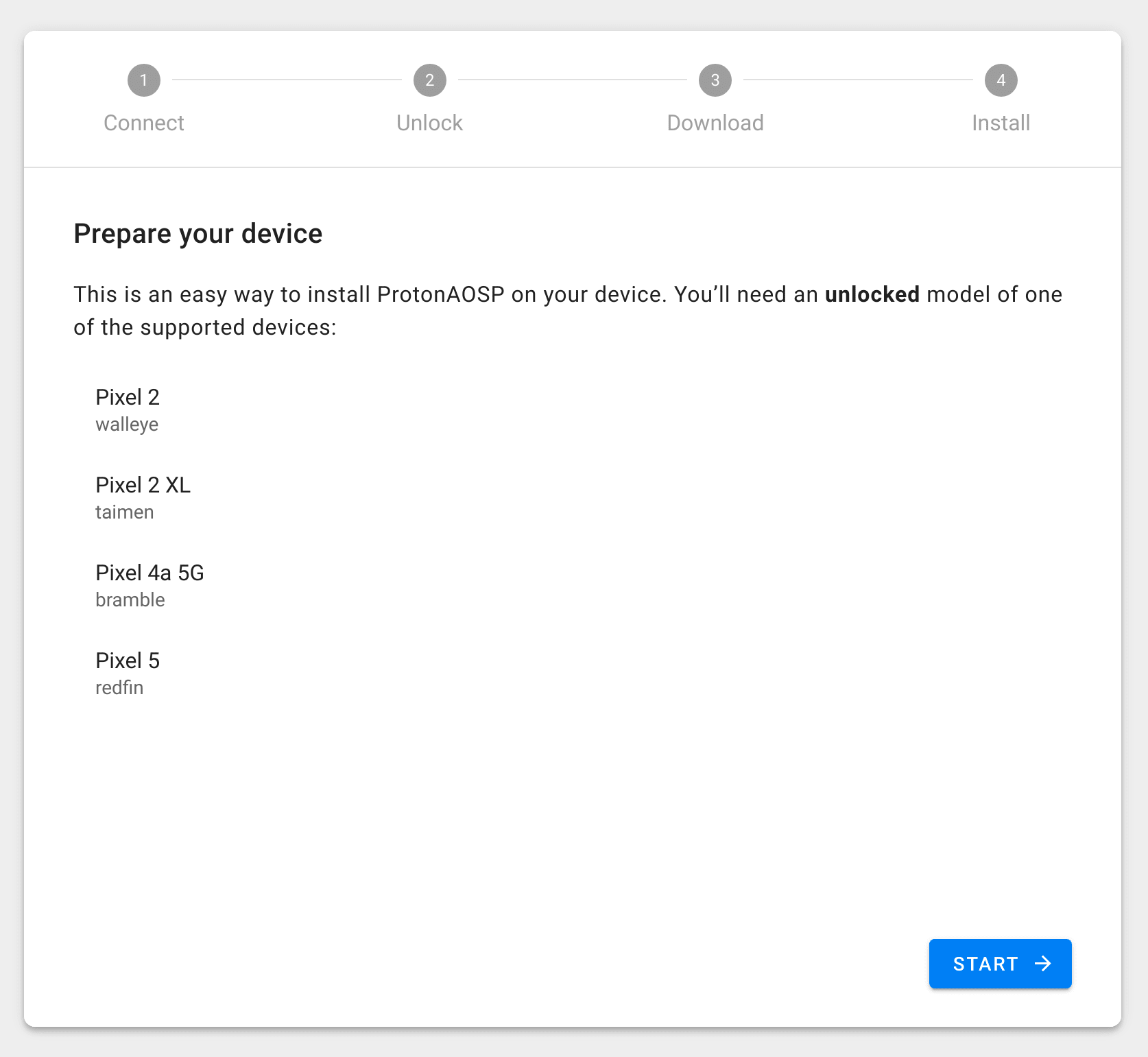
Task: Select Pixel 2 XL from the device list
Action: [x=143, y=485]
